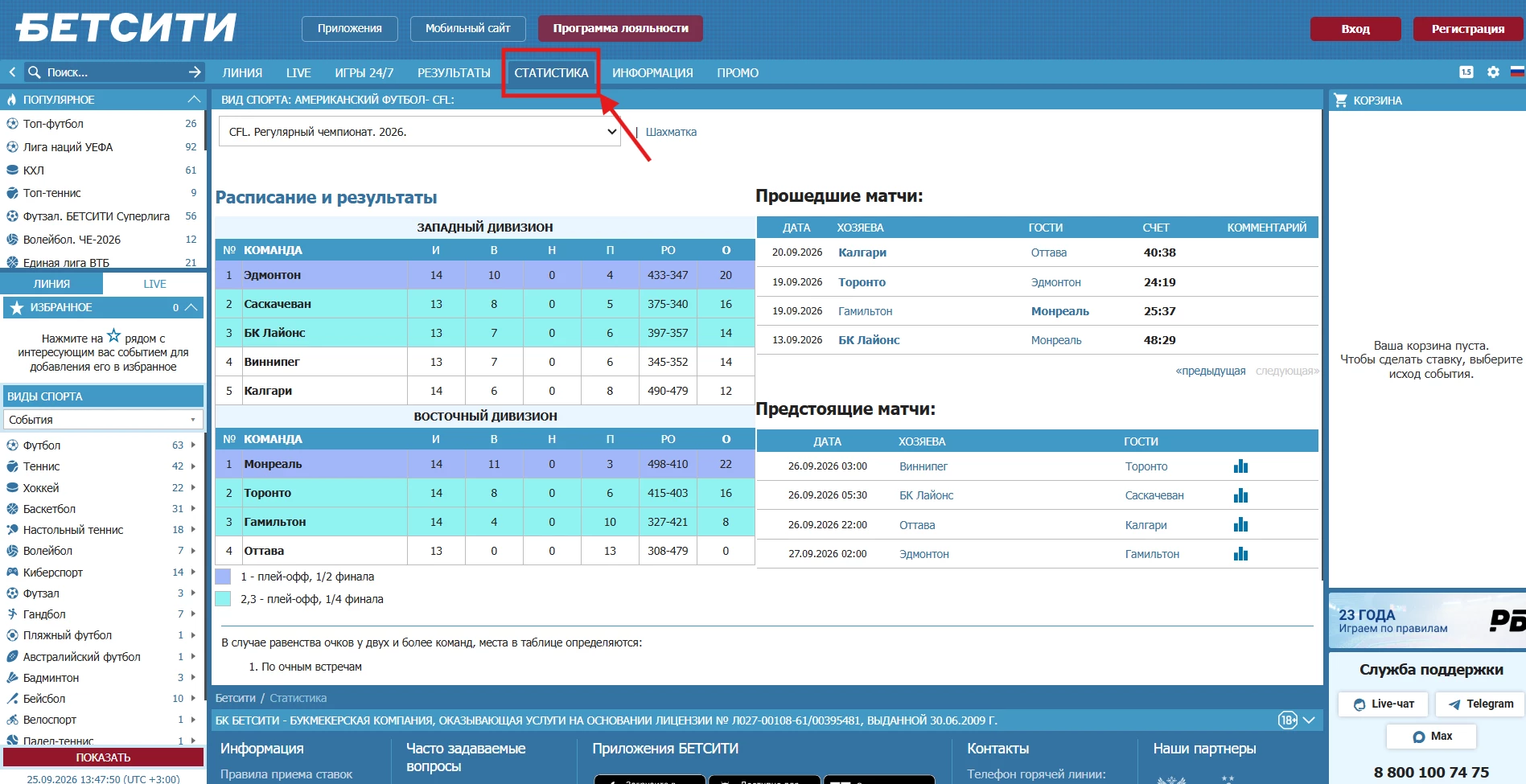Screen dimensions: 1526x784
Task: Open statistics chart icon for Оттава–Калгари match
Action: pyautogui.click(x=1240, y=525)
